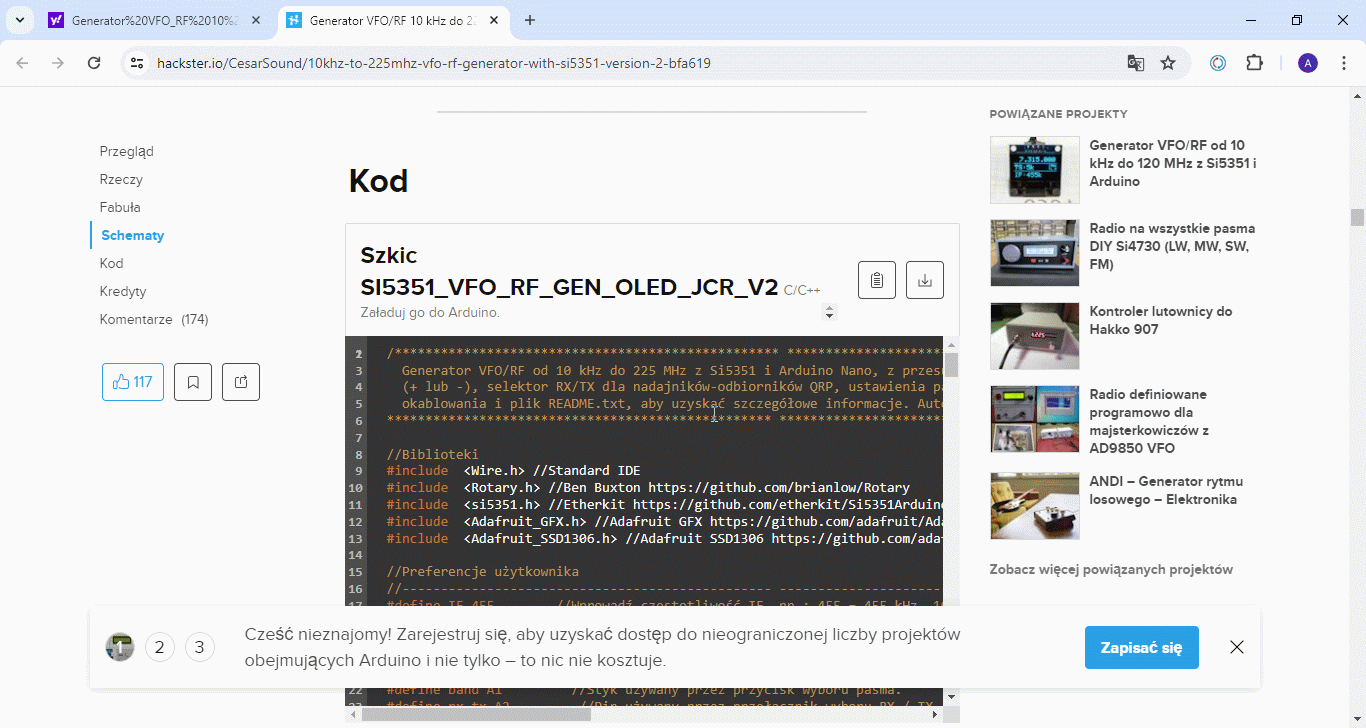Like the project with thumbs-up 117
The height and width of the screenshot is (728, 1366).
[133, 382]
